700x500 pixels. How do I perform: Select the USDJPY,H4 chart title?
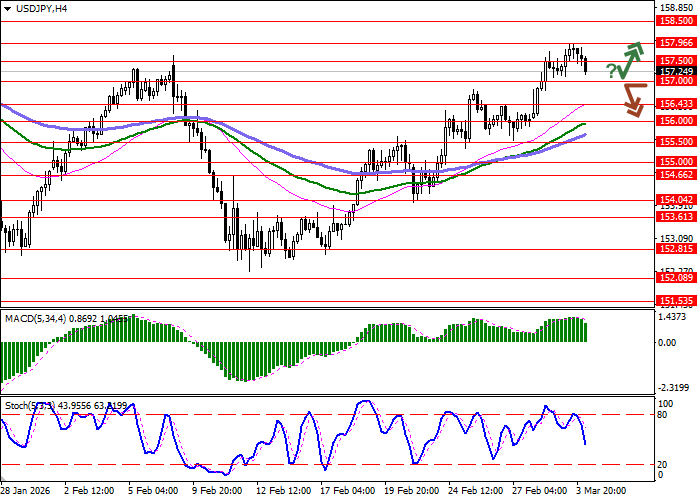[x=35, y=8]
